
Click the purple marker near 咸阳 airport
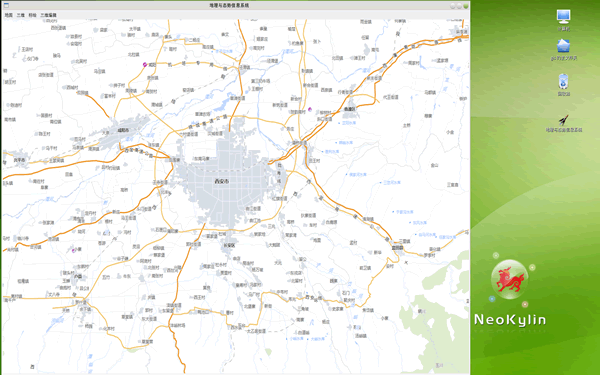tap(145, 65)
